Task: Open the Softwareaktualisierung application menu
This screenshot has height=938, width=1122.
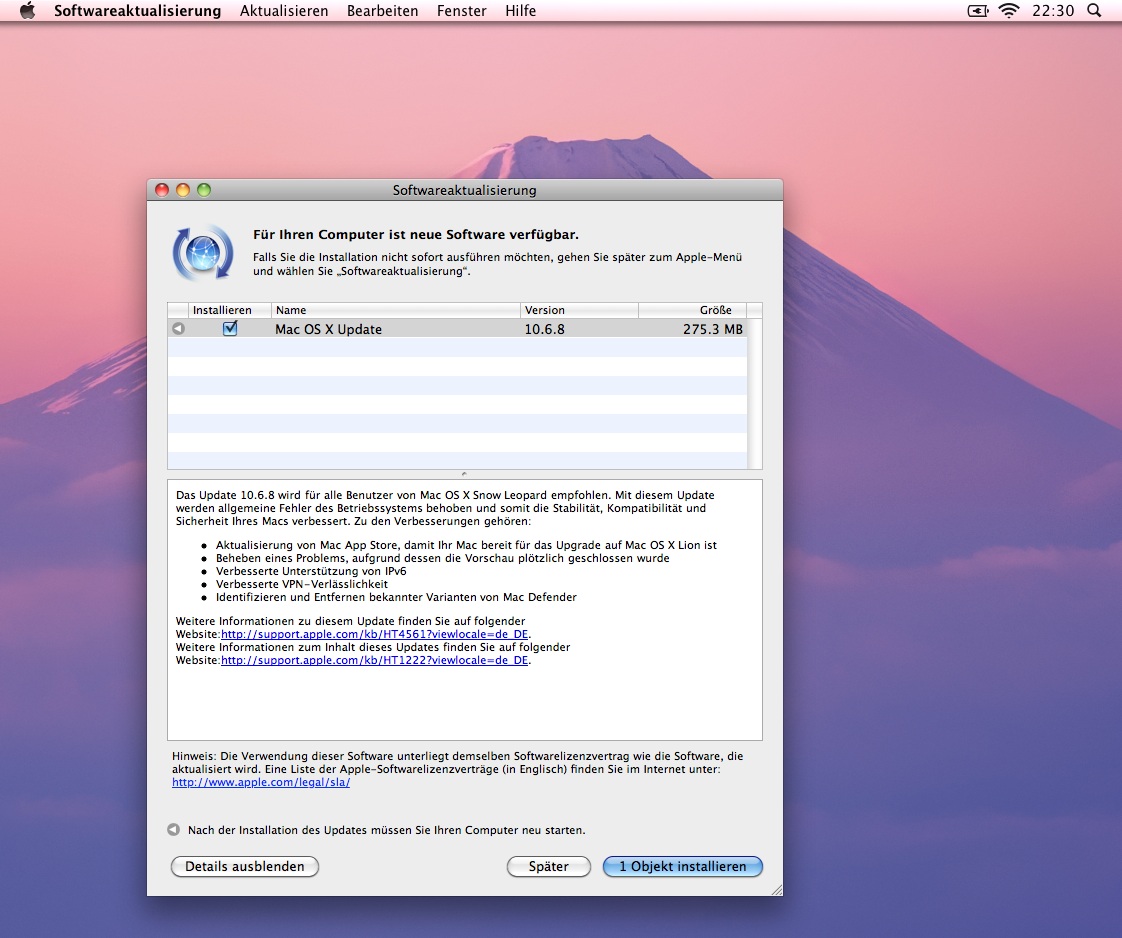Action: pos(137,11)
